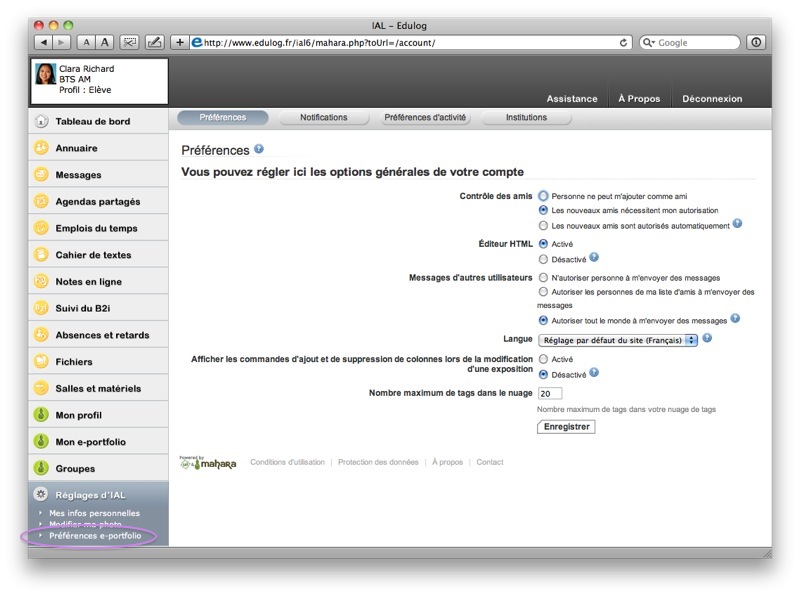Click the Mon e-portfolio green icon
The height and width of the screenshot is (597, 800).
click(41, 441)
